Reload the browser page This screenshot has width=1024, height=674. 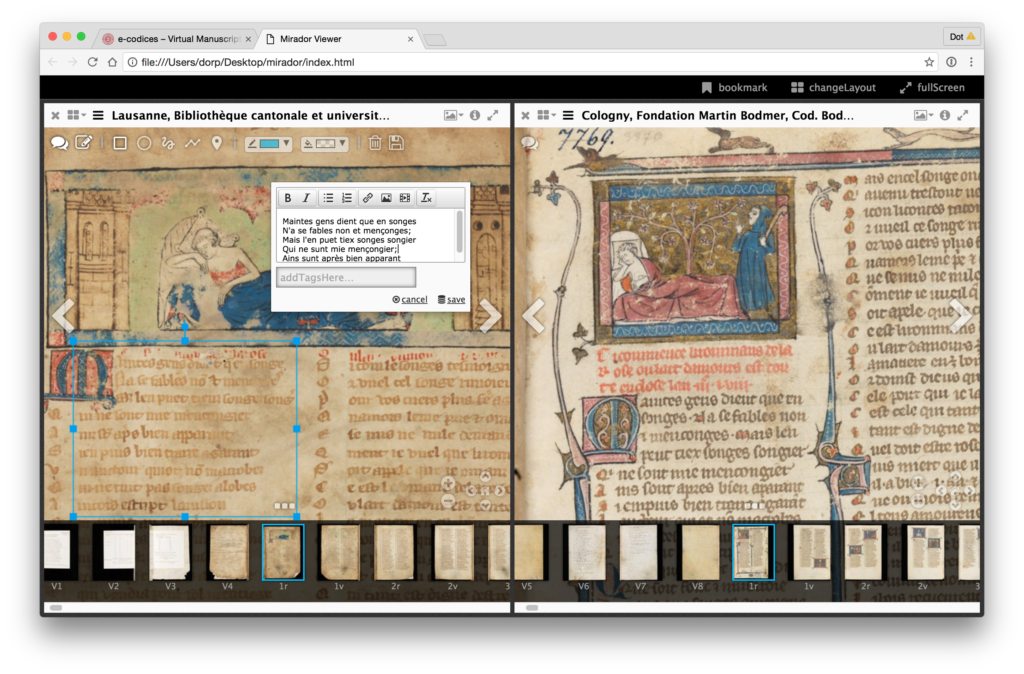92,62
